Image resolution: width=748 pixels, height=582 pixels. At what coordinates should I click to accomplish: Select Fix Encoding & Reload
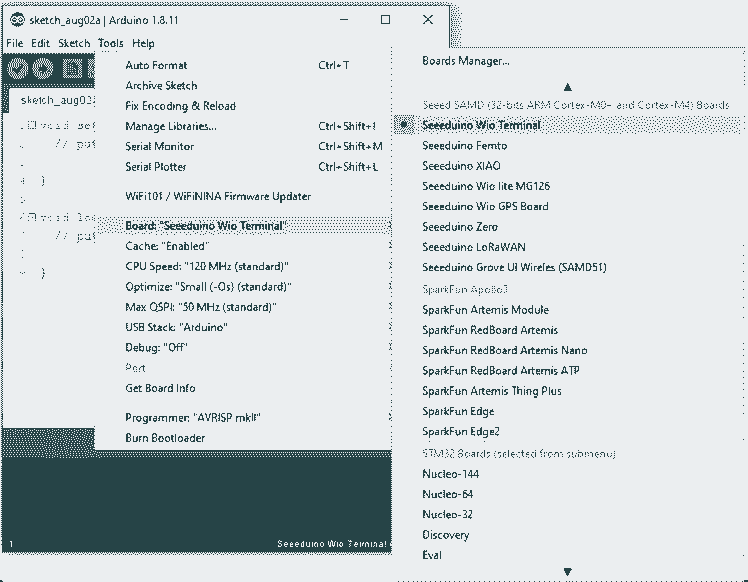tap(243, 106)
